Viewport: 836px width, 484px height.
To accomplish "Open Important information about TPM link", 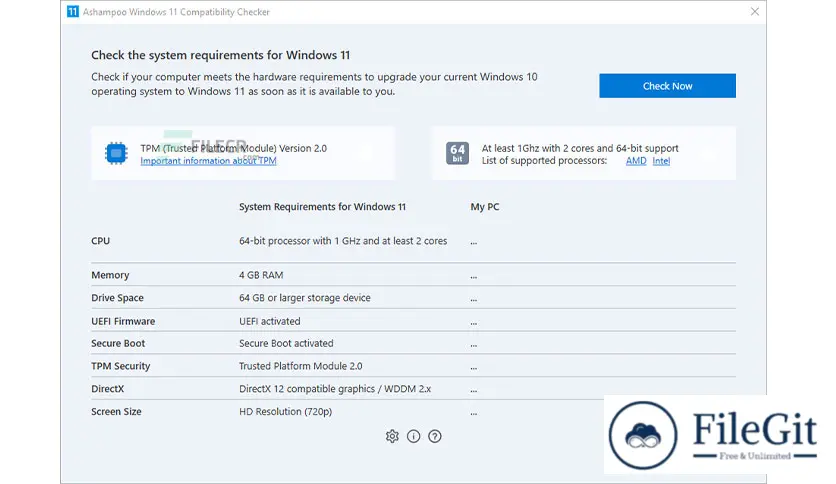I will tap(208, 160).
